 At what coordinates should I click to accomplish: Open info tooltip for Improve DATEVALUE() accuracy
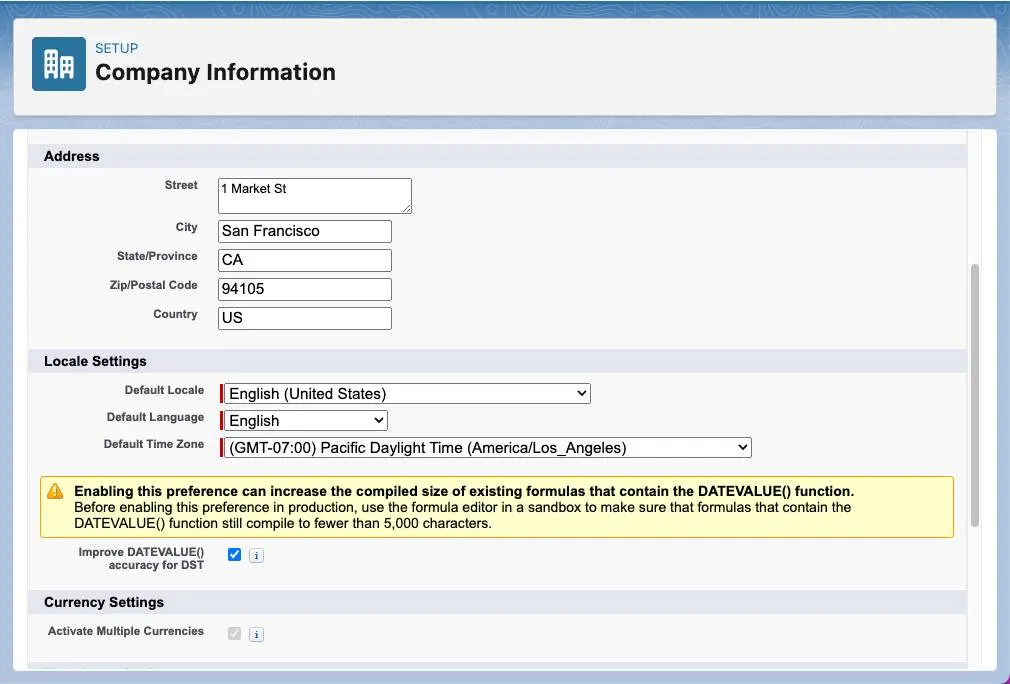coord(256,555)
